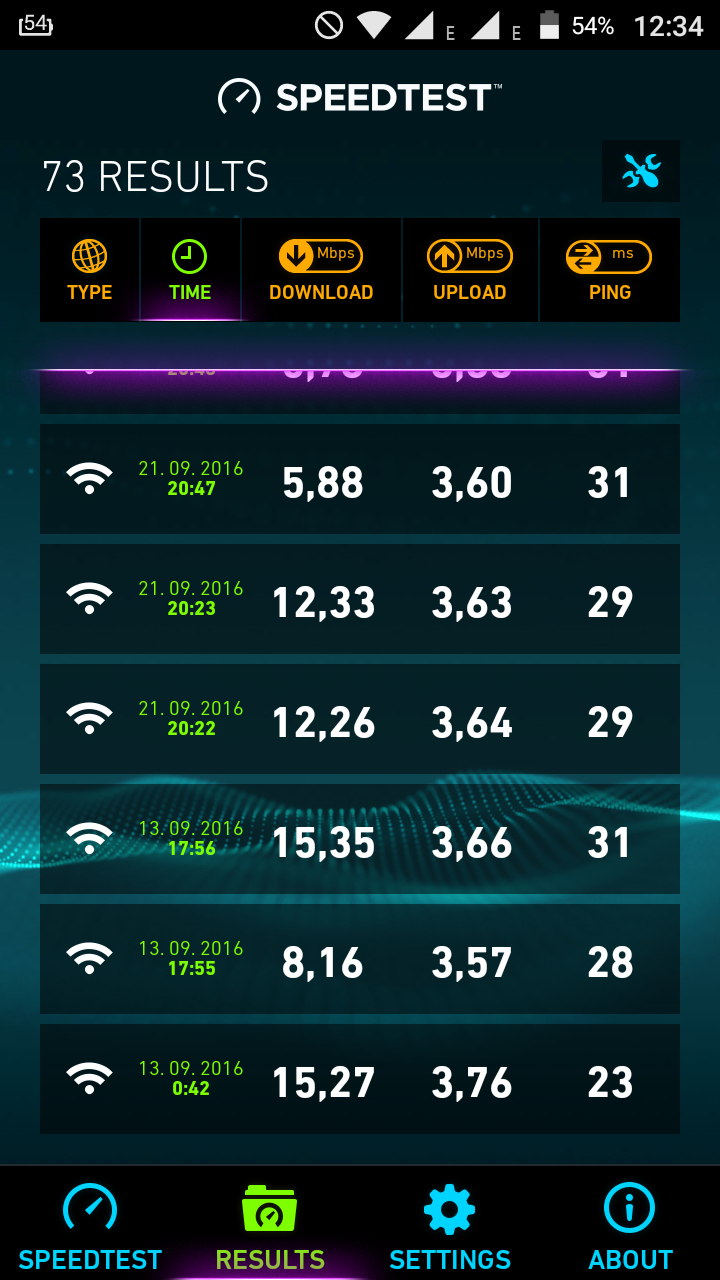Sort results by TYPE globe icon
Image resolution: width=720 pixels, height=1280 pixels.
click(x=90, y=270)
